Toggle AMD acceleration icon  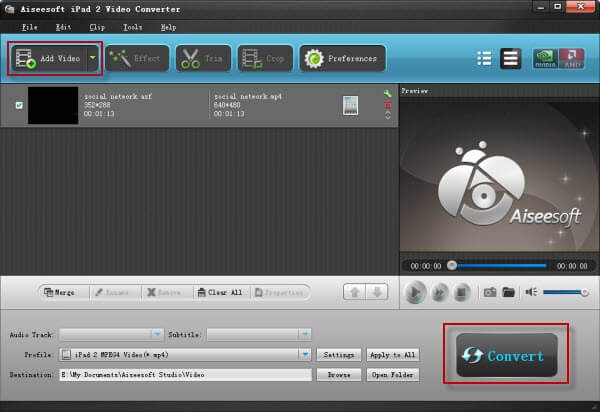click(x=572, y=59)
